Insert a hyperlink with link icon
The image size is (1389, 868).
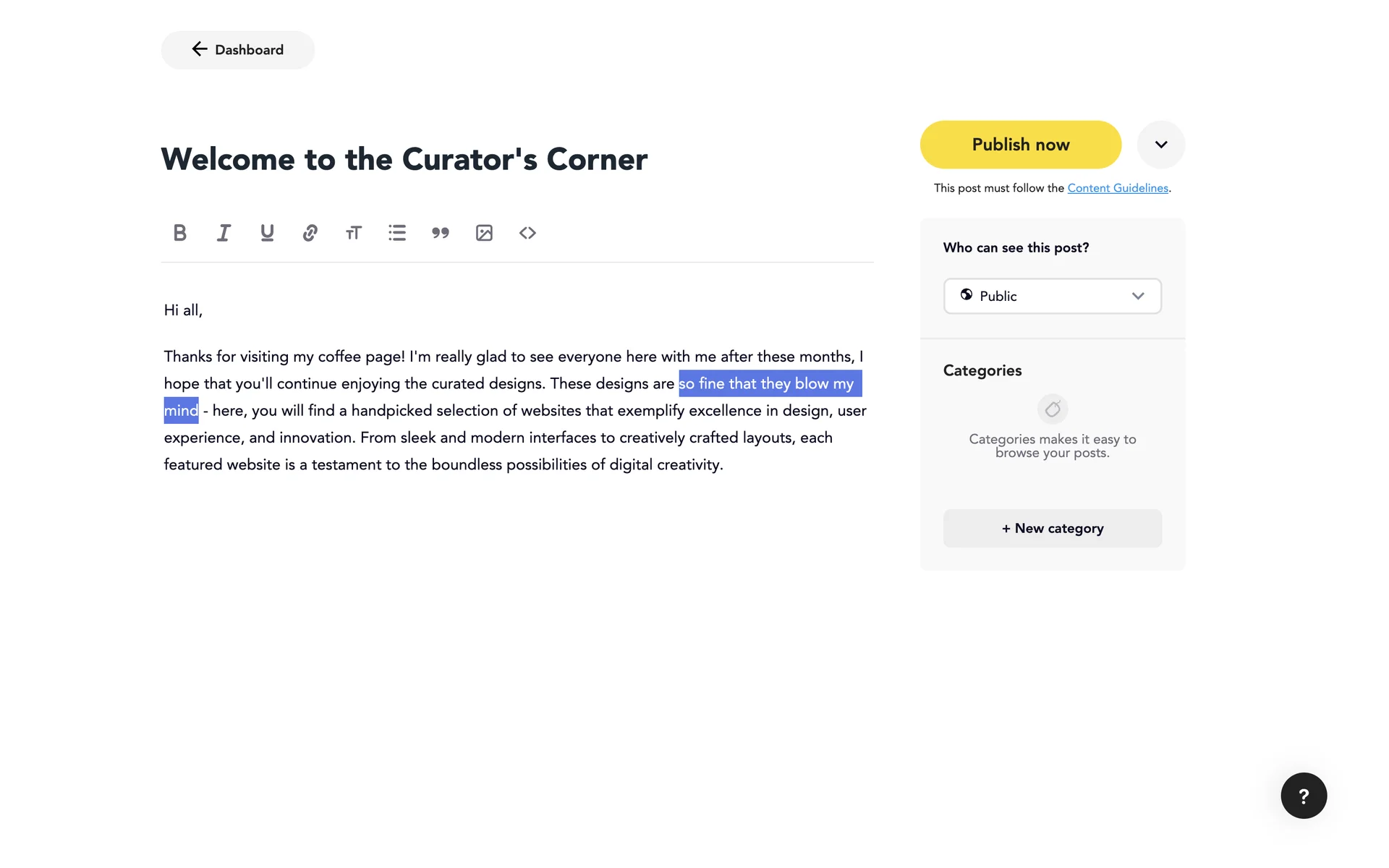[x=310, y=233]
